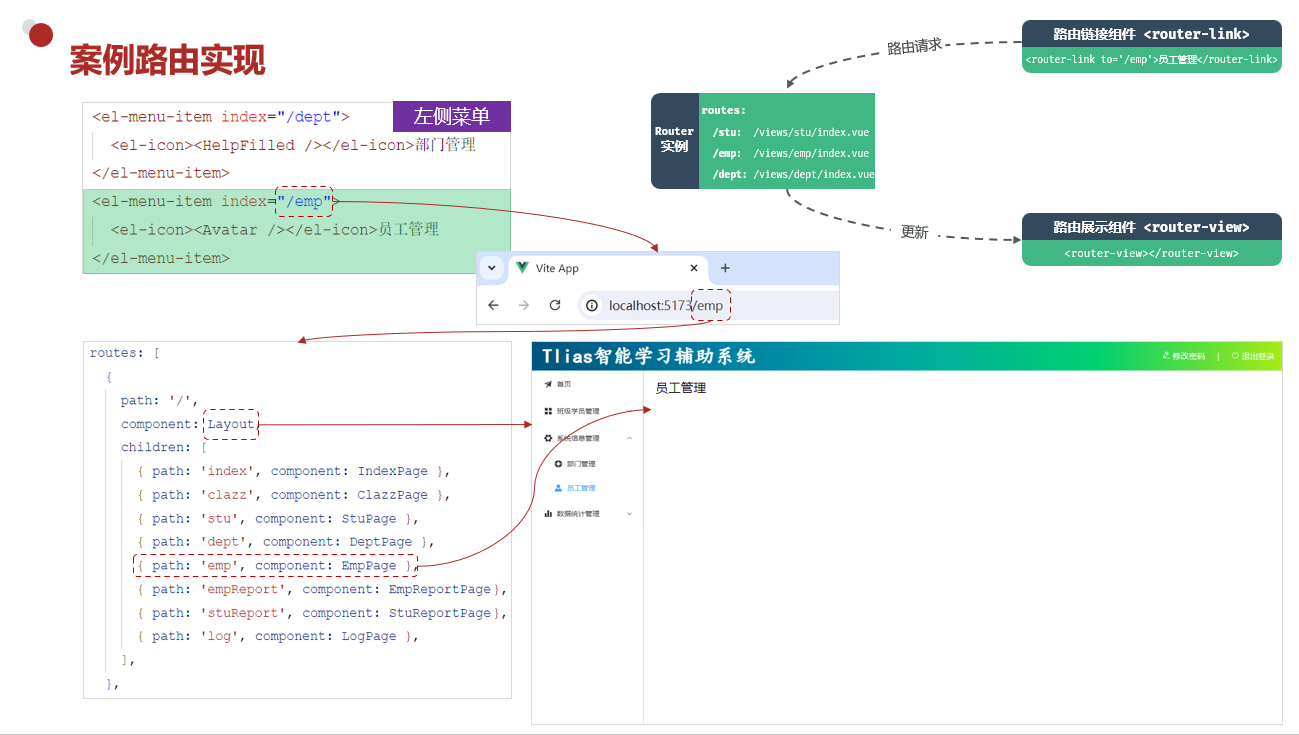Select the 首页 home icon in sidebar

(549, 383)
